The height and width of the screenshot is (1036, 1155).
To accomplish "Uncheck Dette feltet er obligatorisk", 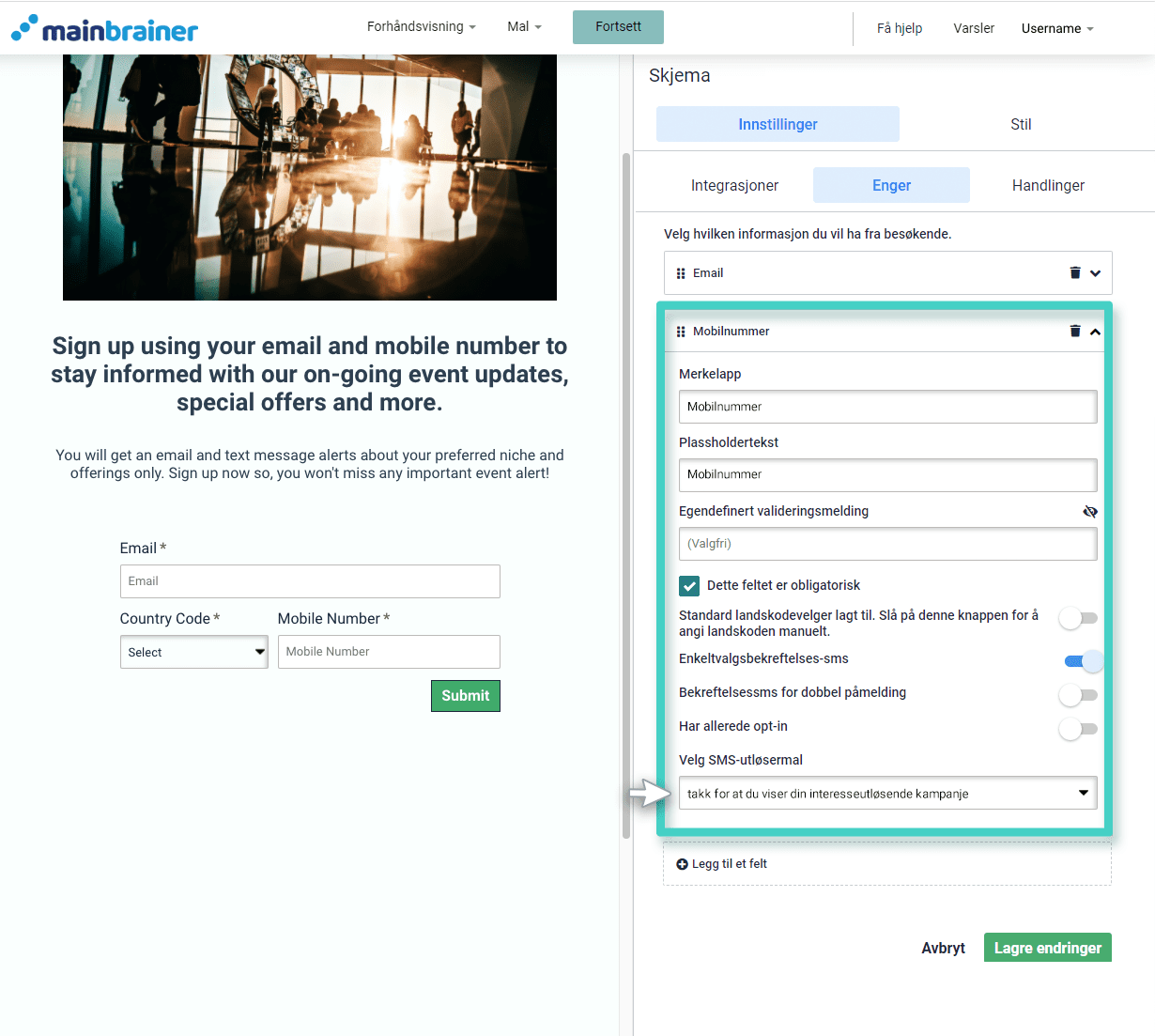I will pyautogui.click(x=688, y=585).
